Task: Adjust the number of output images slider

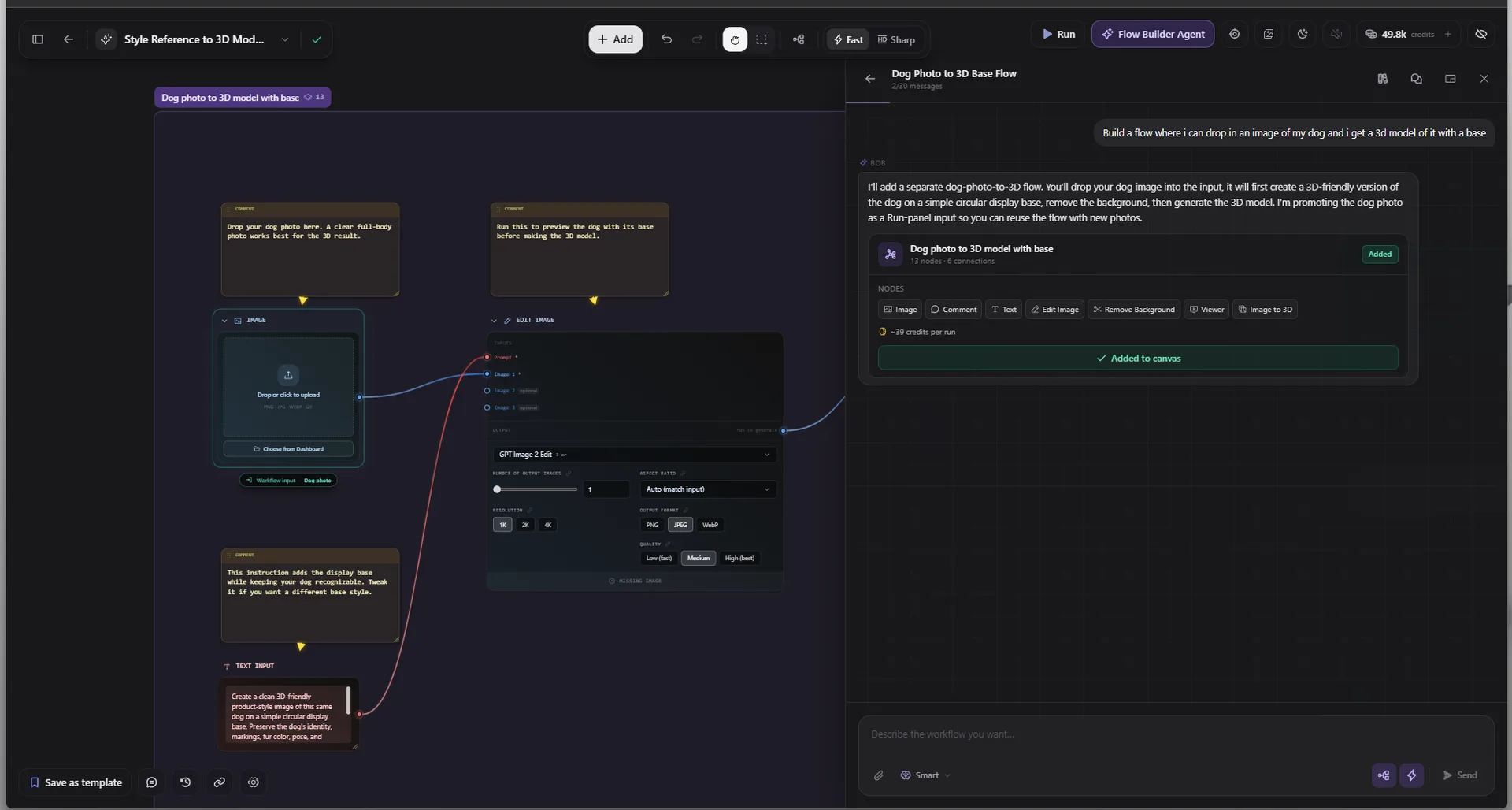Action: (x=536, y=489)
